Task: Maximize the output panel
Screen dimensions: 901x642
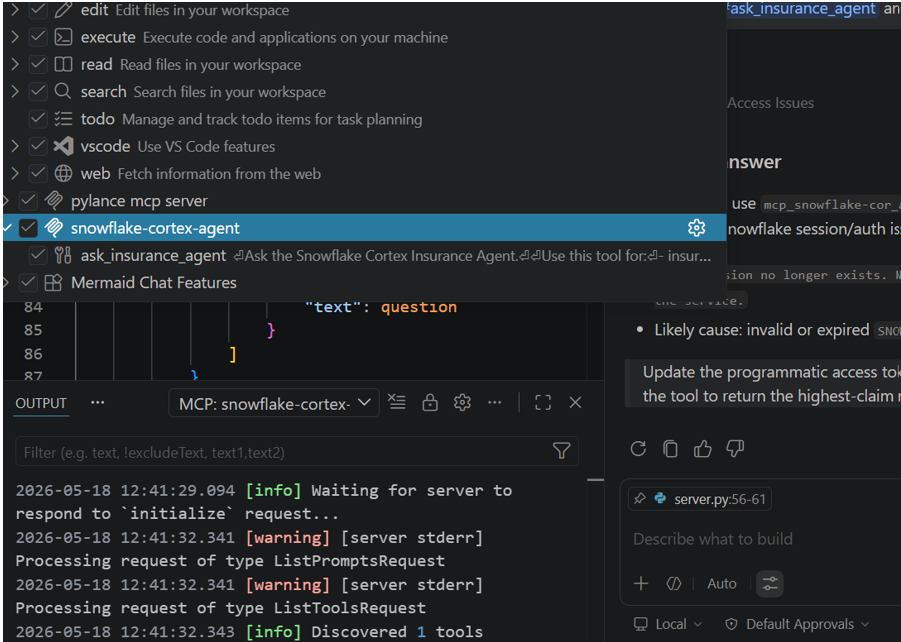Action: coord(543,403)
